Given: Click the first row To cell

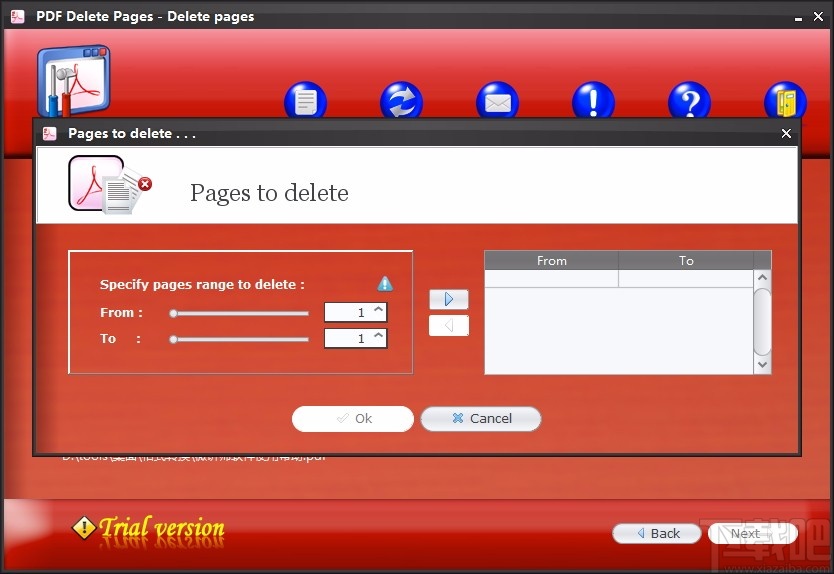Looking at the screenshot, I should [686, 279].
